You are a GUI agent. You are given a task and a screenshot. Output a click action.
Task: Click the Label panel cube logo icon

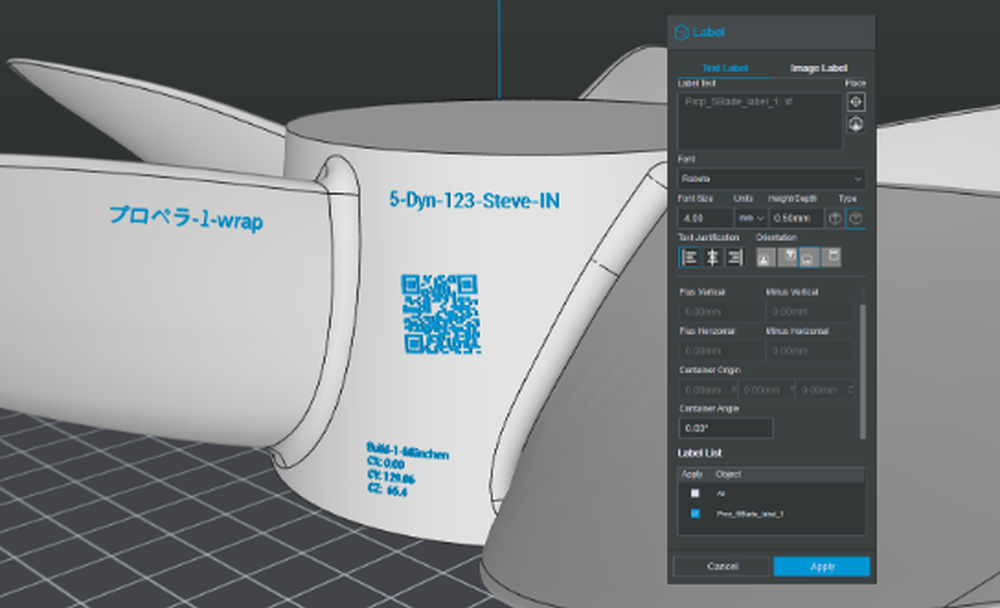click(681, 32)
